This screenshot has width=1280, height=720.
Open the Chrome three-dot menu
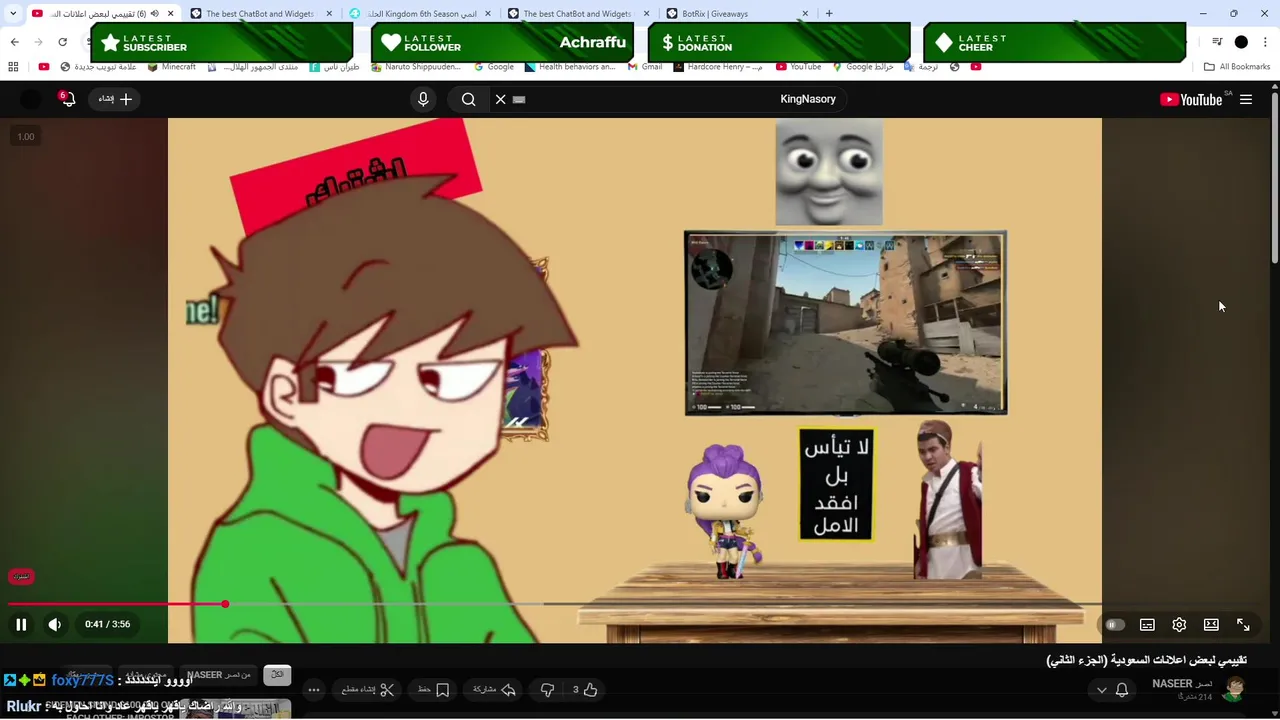tap(1266, 42)
